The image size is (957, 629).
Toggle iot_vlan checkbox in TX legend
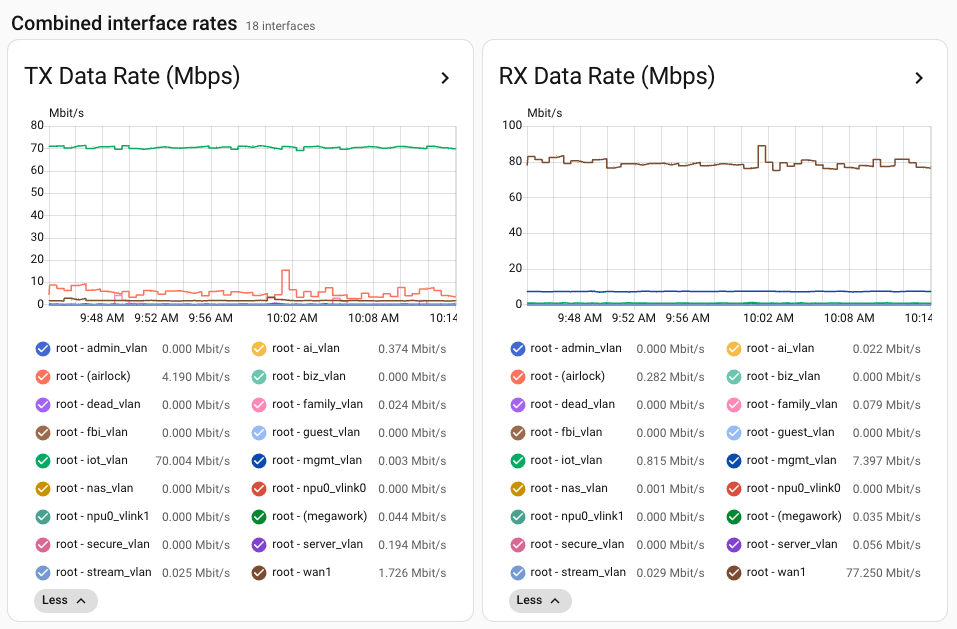(43, 461)
